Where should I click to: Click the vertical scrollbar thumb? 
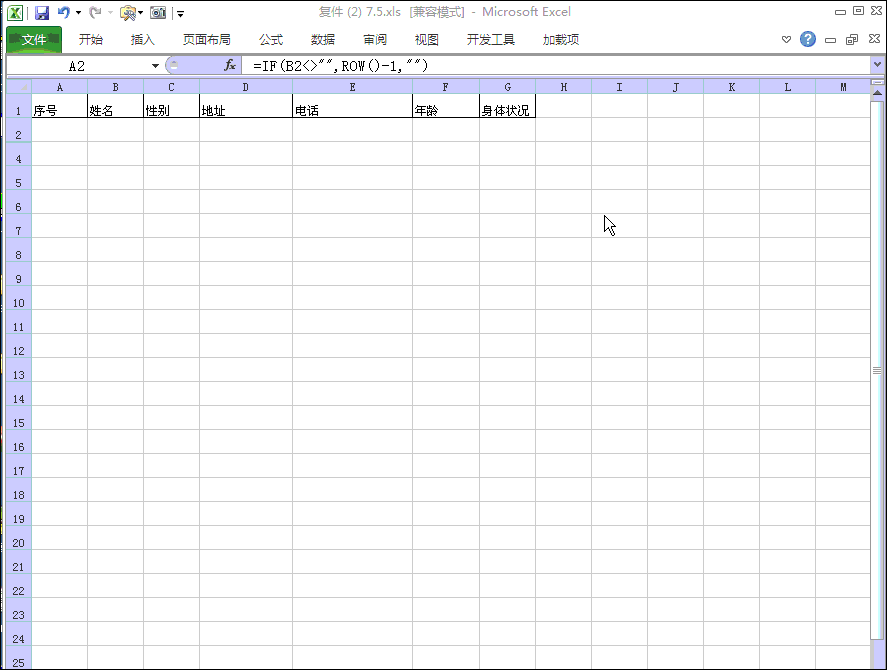877,371
